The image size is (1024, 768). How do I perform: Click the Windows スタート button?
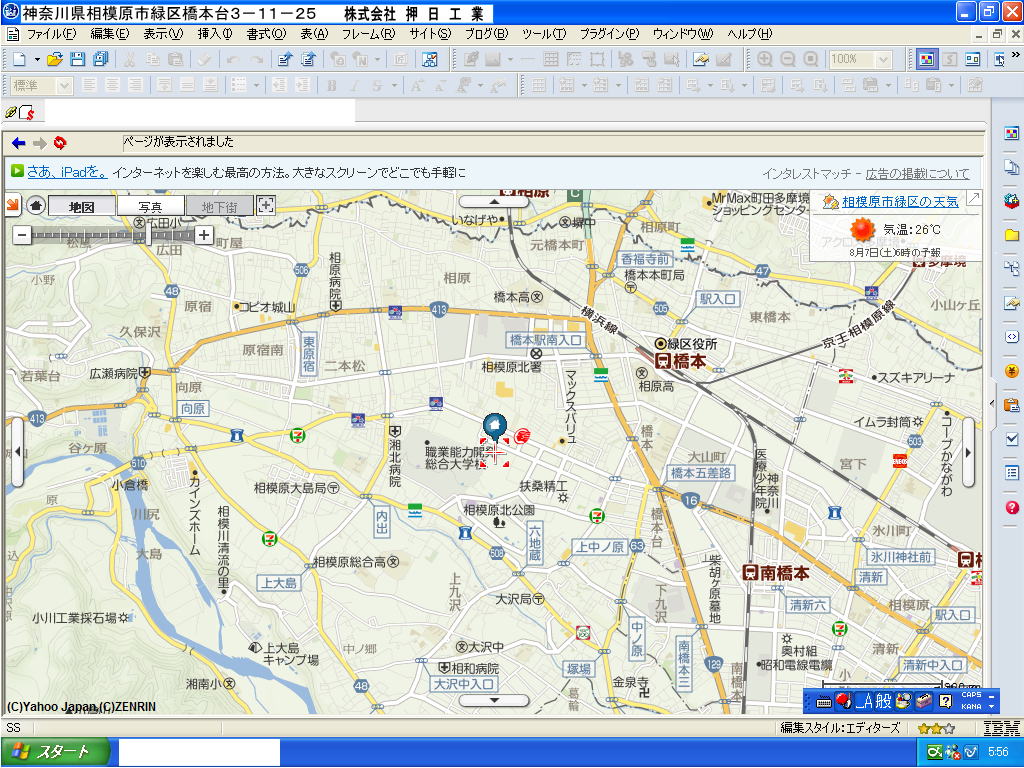55,752
